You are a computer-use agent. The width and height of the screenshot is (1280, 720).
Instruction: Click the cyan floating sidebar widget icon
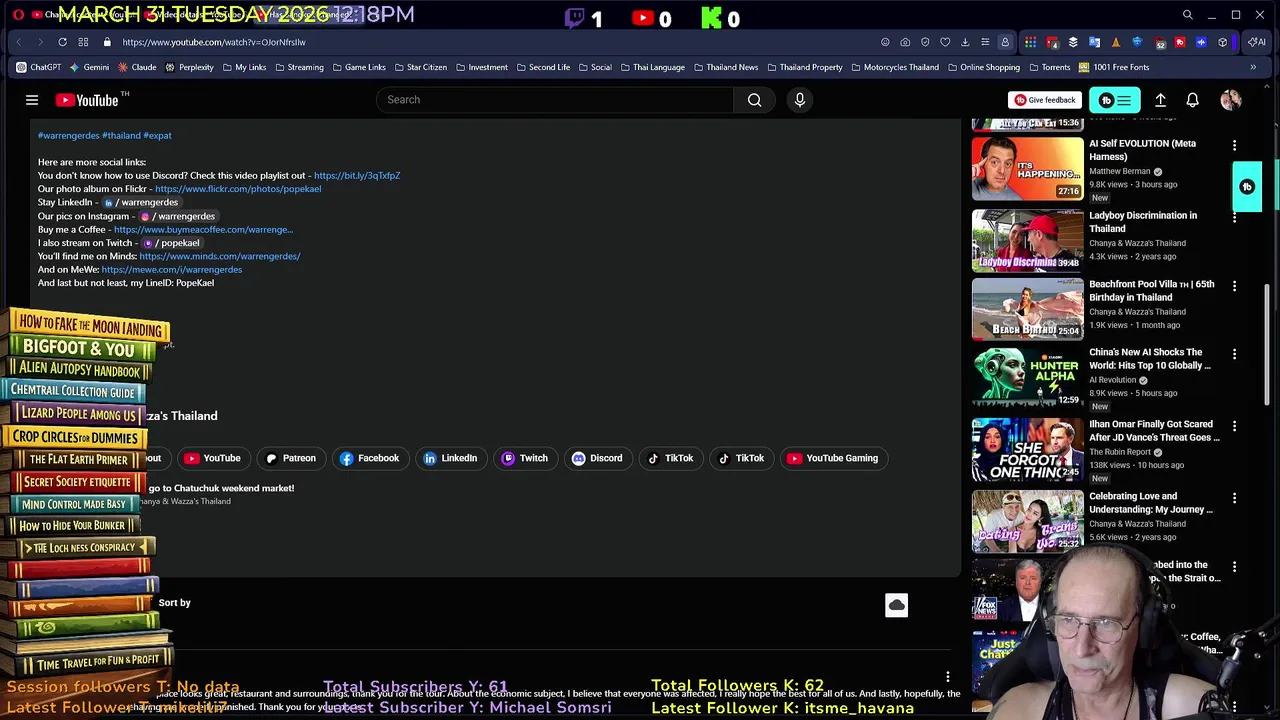coord(1247,187)
